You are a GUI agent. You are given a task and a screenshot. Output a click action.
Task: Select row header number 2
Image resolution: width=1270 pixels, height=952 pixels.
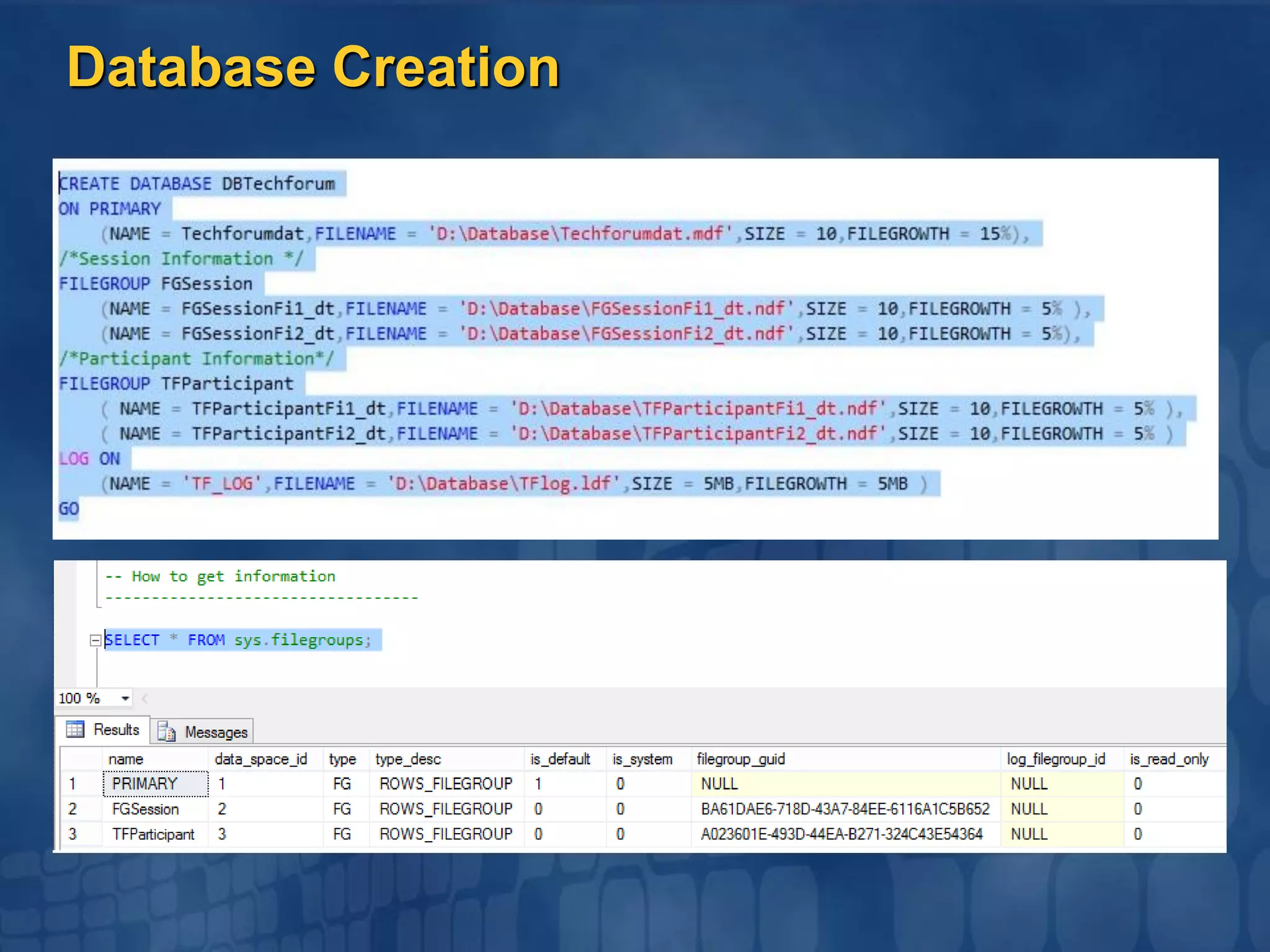pos(81,809)
